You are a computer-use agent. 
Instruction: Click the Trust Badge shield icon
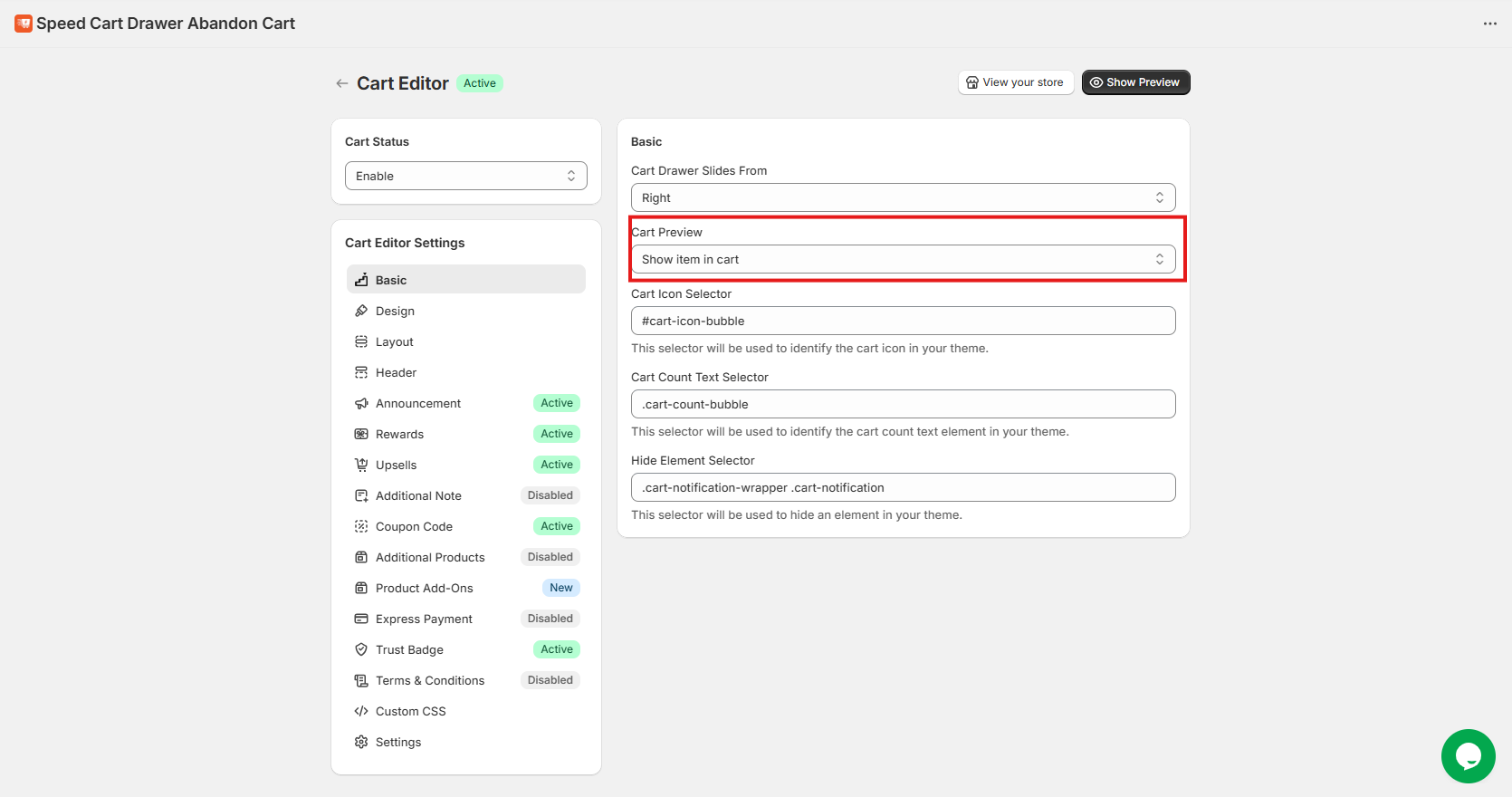click(x=361, y=649)
